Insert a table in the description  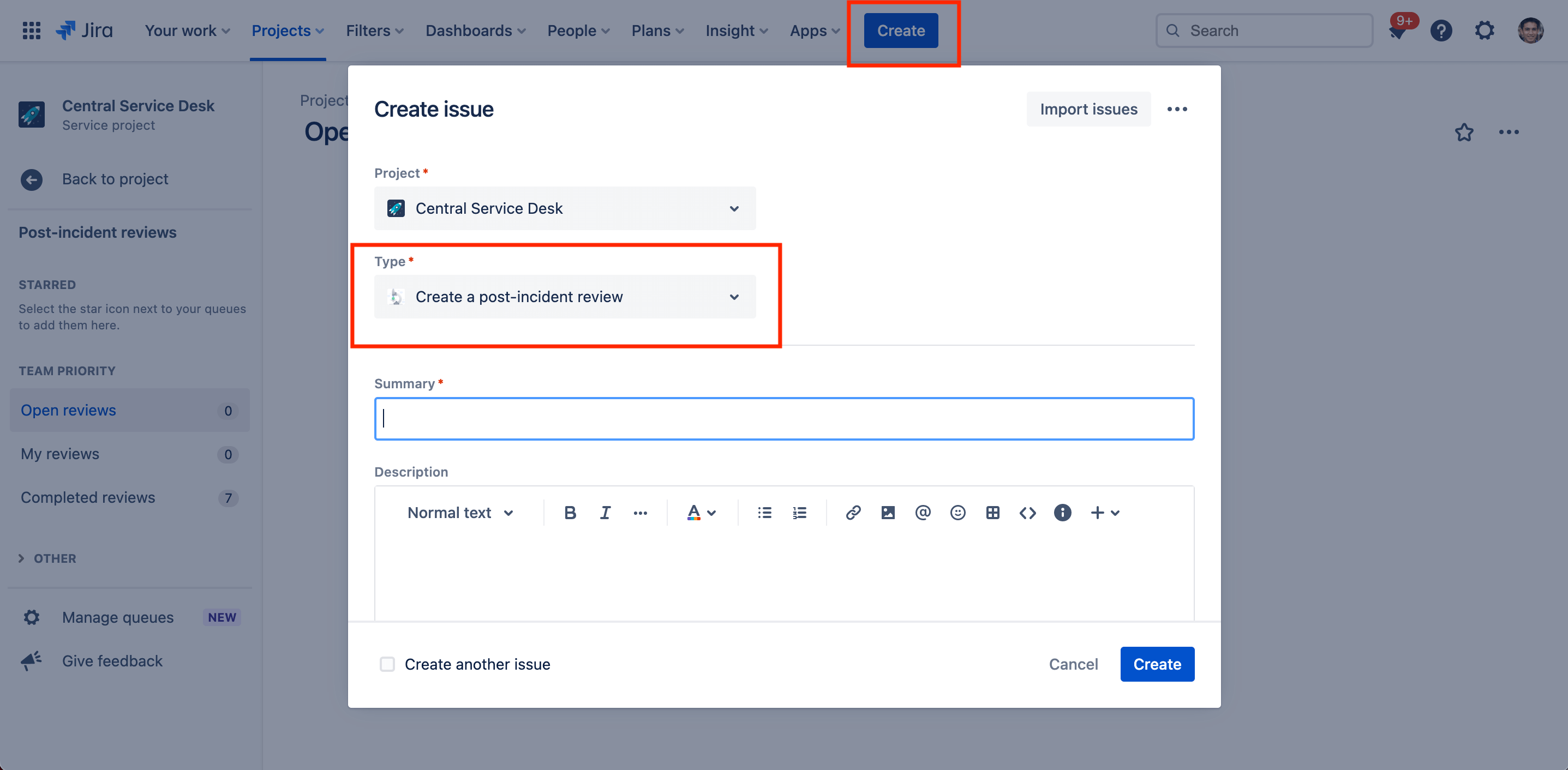992,512
